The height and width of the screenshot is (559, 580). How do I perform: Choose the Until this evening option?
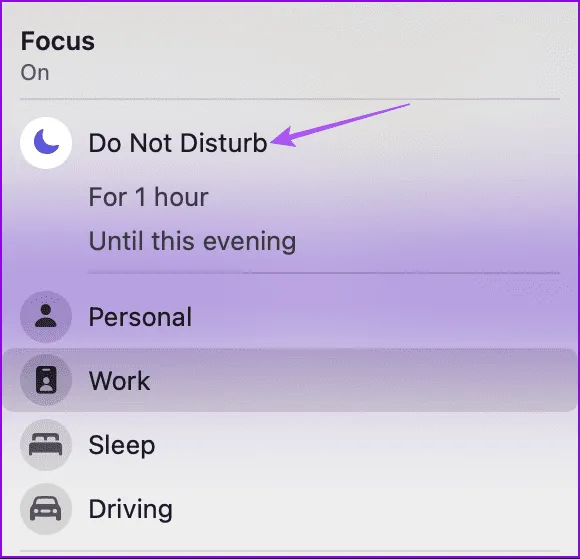pyautogui.click(x=192, y=242)
